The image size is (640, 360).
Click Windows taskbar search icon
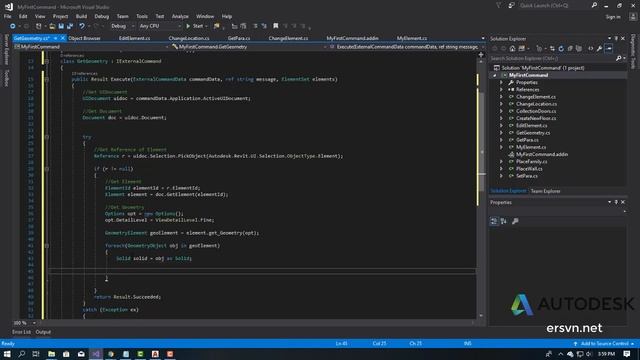pyautogui.click(x=22, y=354)
